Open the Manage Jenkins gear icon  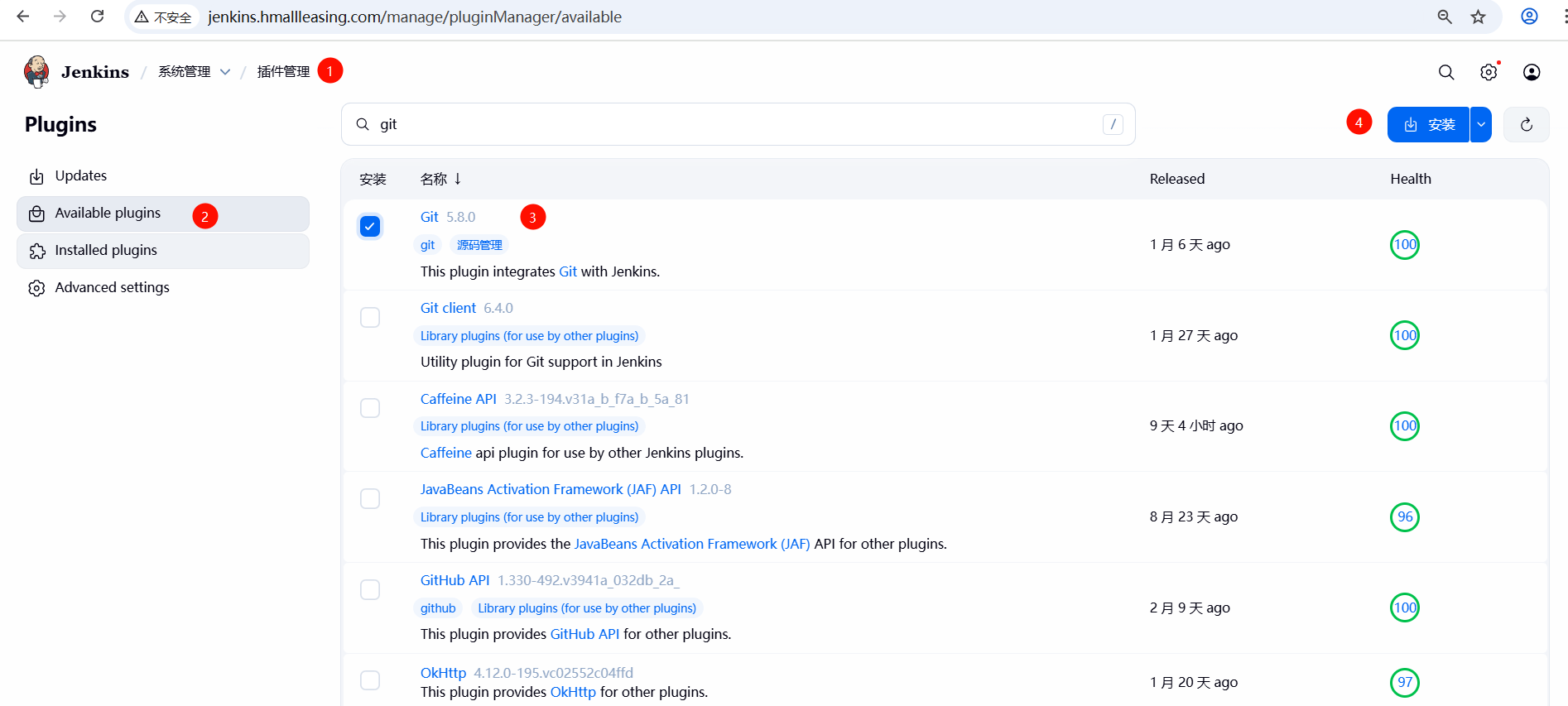tap(1489, 72)
